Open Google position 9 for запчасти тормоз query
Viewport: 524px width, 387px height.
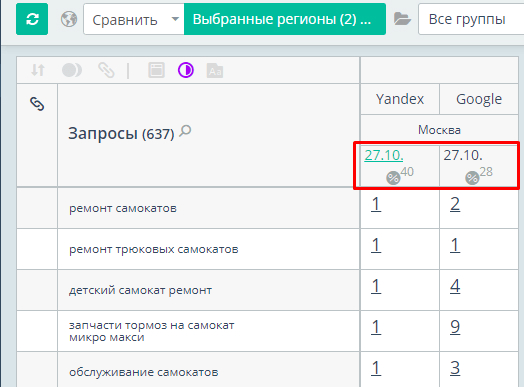pyautogui.click(x=455, y=327)
